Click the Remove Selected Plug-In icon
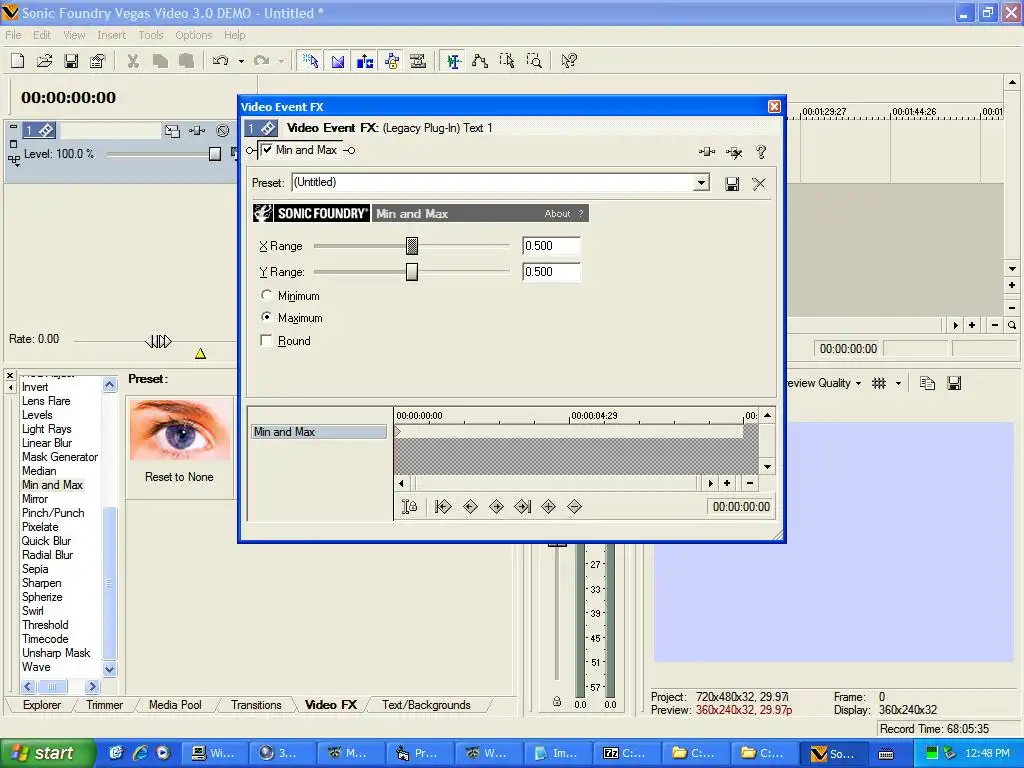Image resolution: width=1024 pixels, height=768 pixels. tap(734, 152)
